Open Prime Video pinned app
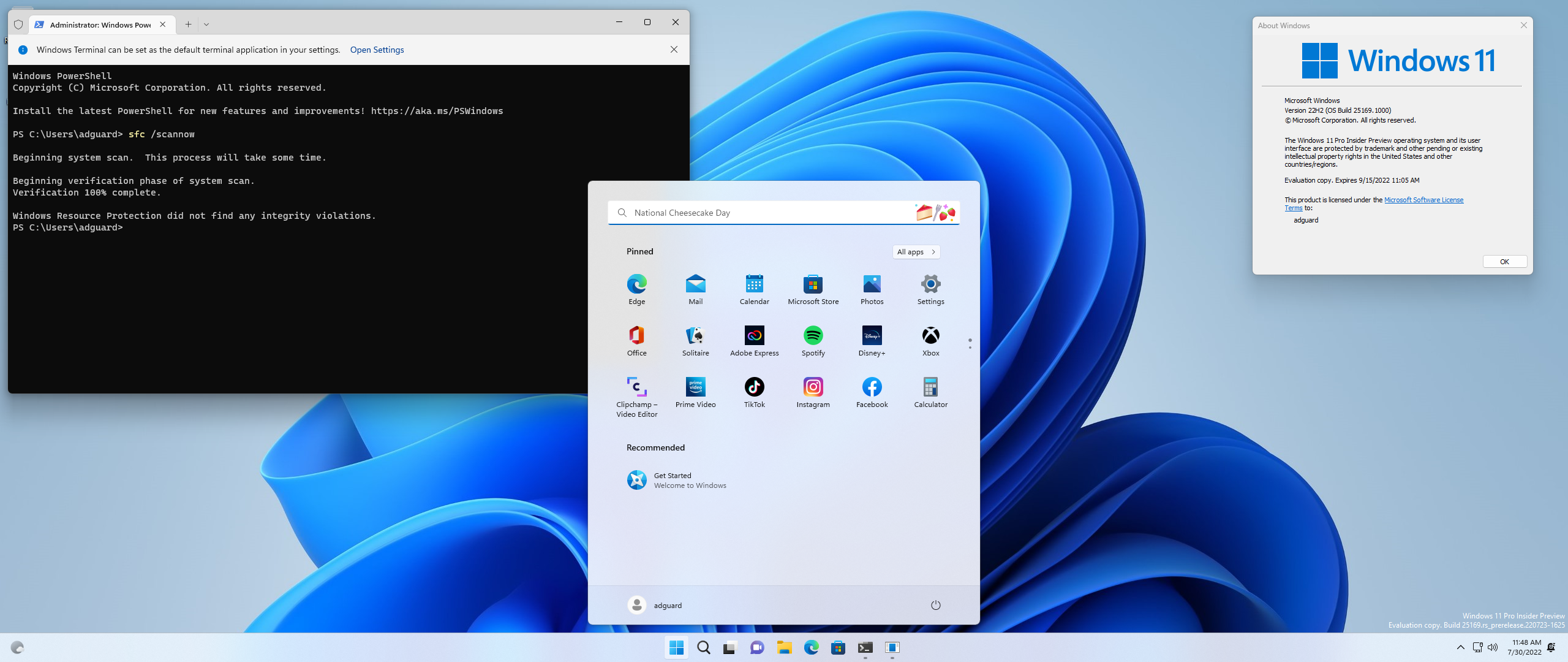The width and height of the screenshot is (1568, 662). (695, 392)
